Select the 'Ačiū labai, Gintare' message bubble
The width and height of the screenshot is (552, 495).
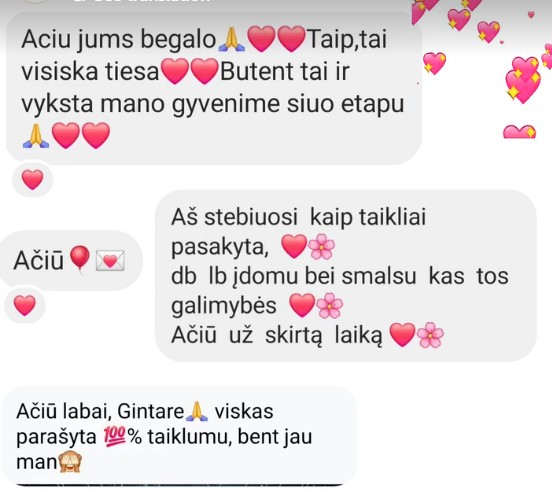(x=179, y=436)
